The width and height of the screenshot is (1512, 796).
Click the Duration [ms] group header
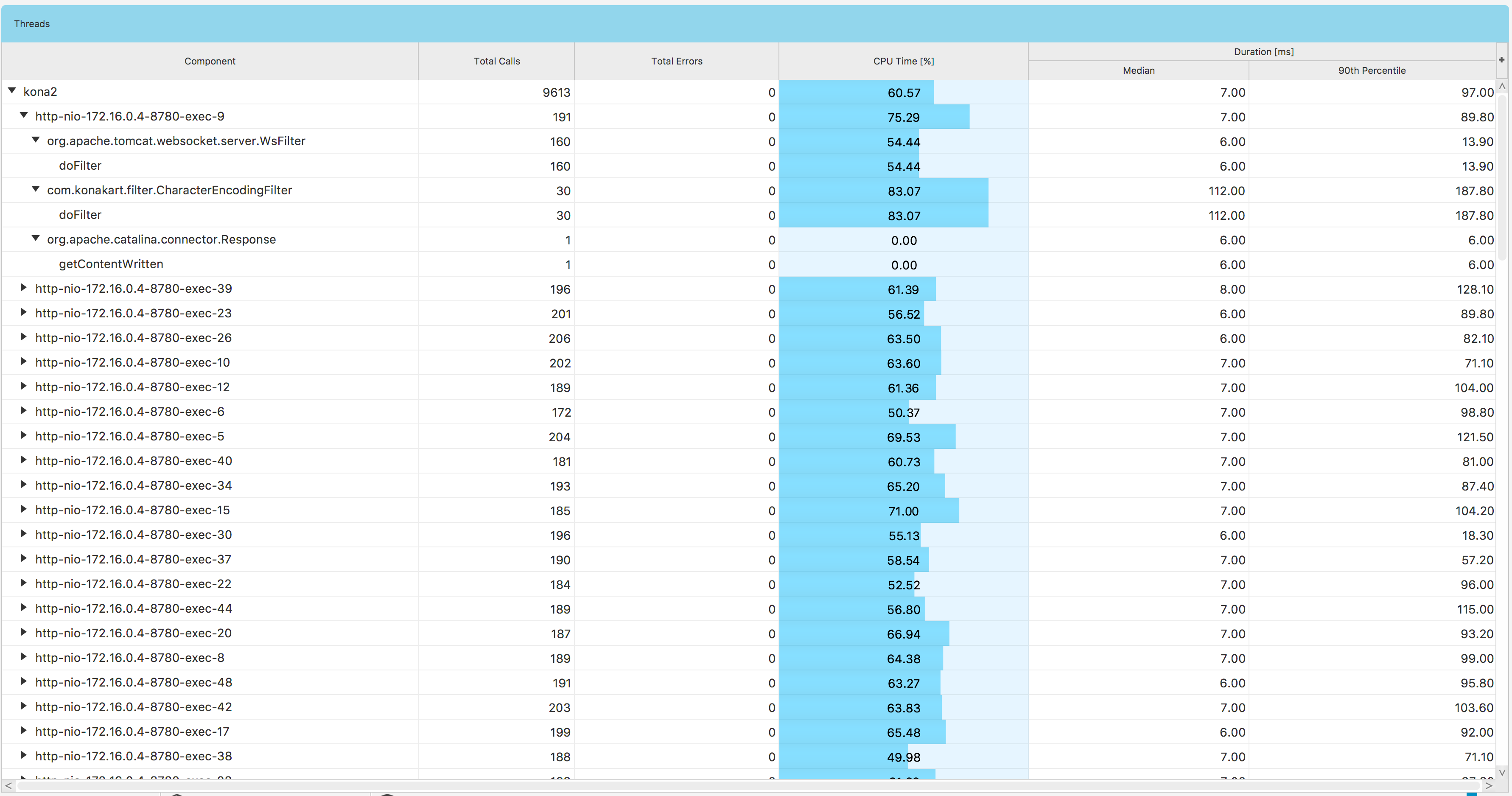click(1263, 52)
